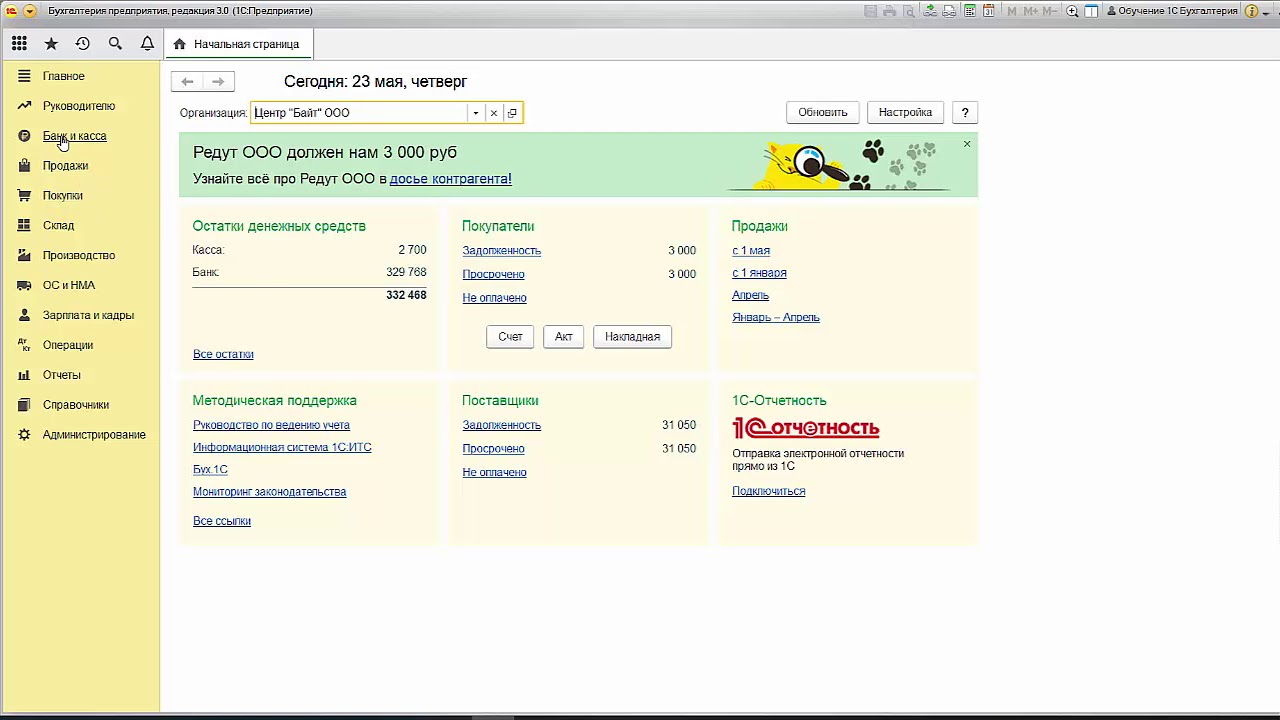Click the 1С-Отчетность logo
This screenshot has width=1280, height=720.
coord(806,428)
